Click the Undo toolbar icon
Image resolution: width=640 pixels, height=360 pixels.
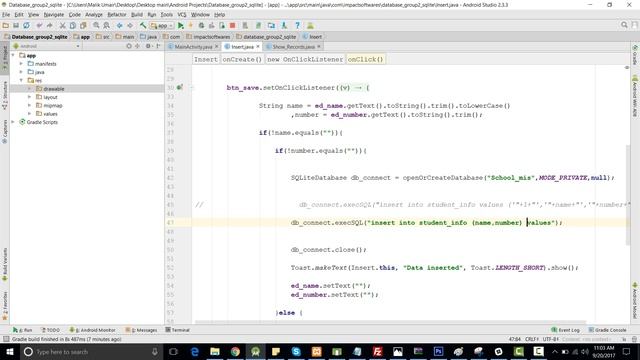coord(39,25)
